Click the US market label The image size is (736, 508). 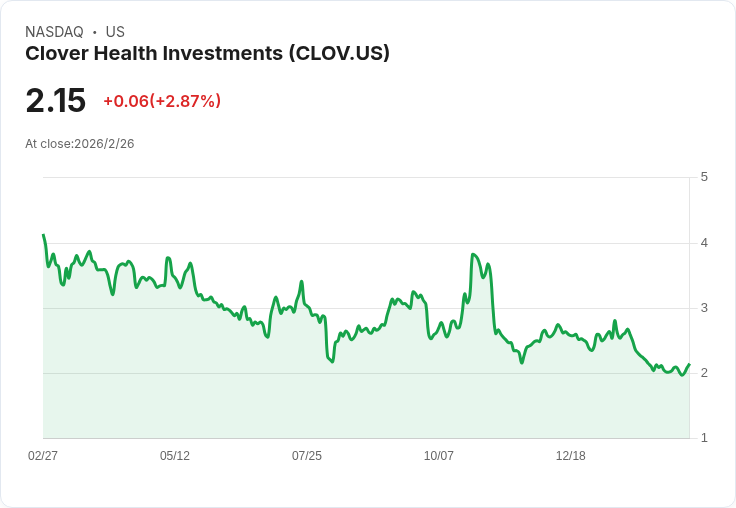(x=115, y=32)
